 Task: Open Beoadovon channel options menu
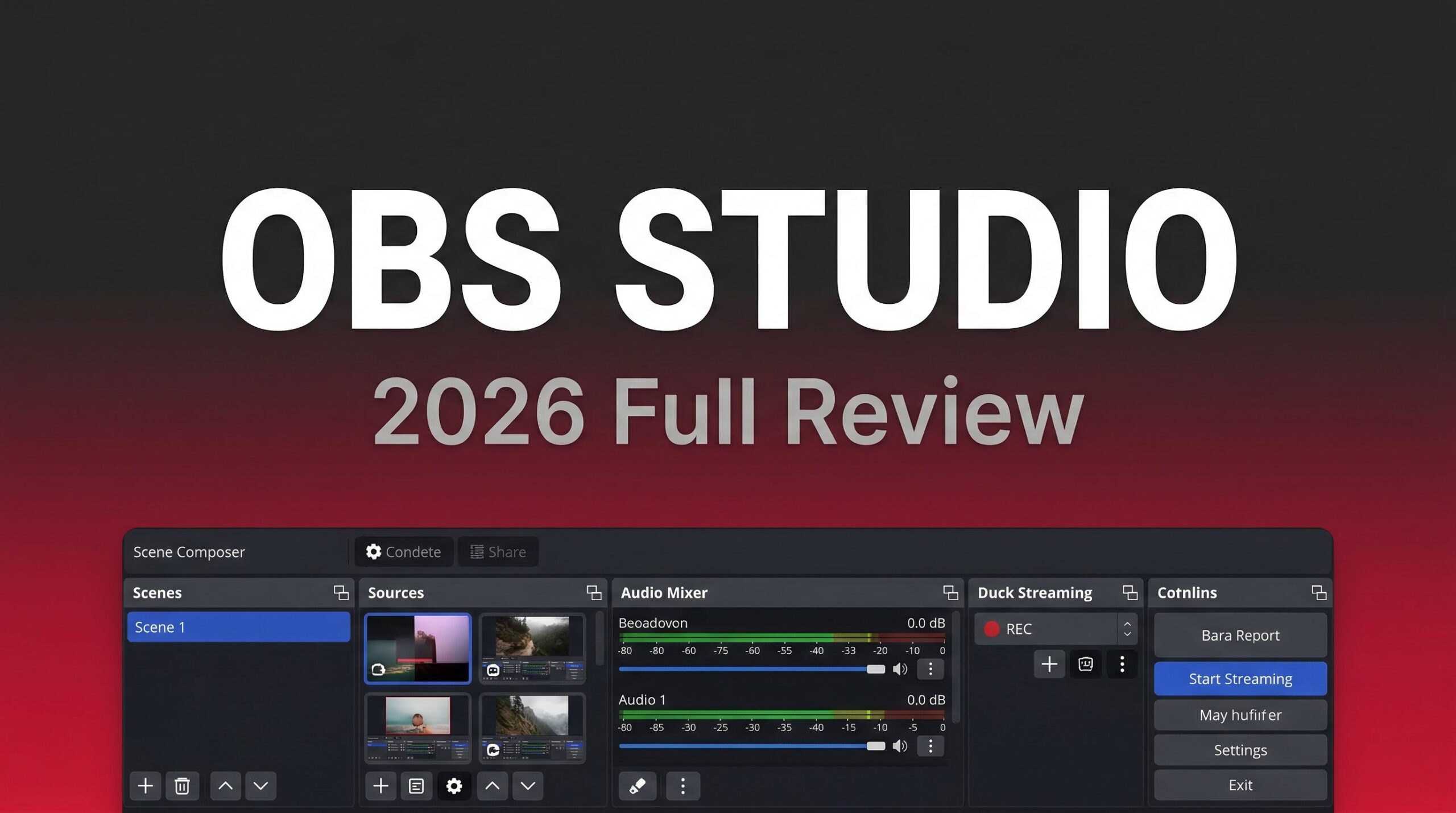tap(930, 669)
